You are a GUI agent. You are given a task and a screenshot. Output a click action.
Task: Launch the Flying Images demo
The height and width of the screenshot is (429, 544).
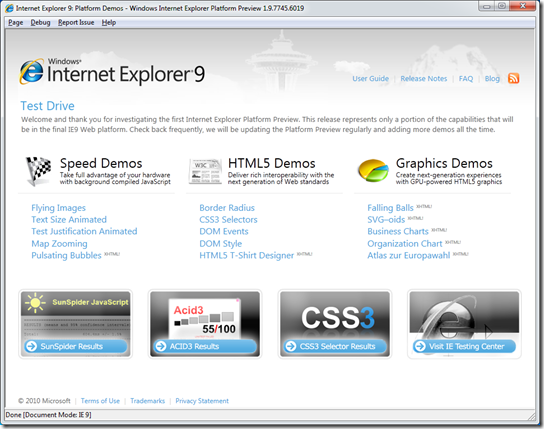58,208
